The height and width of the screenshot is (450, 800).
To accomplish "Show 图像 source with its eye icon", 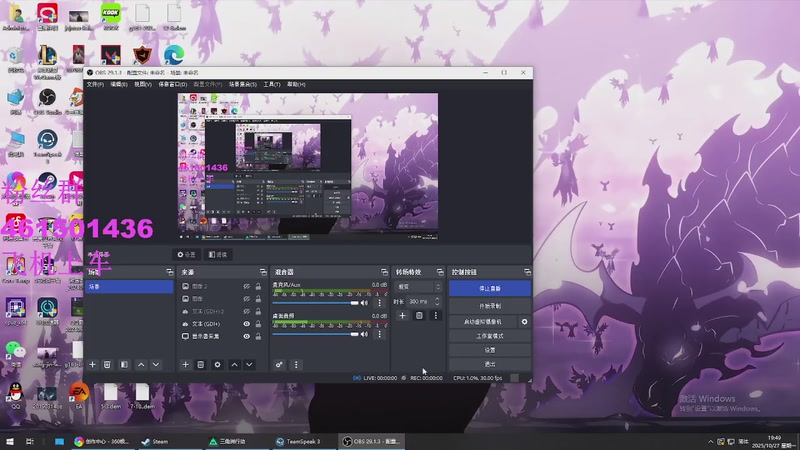I will tap(246, 299).
